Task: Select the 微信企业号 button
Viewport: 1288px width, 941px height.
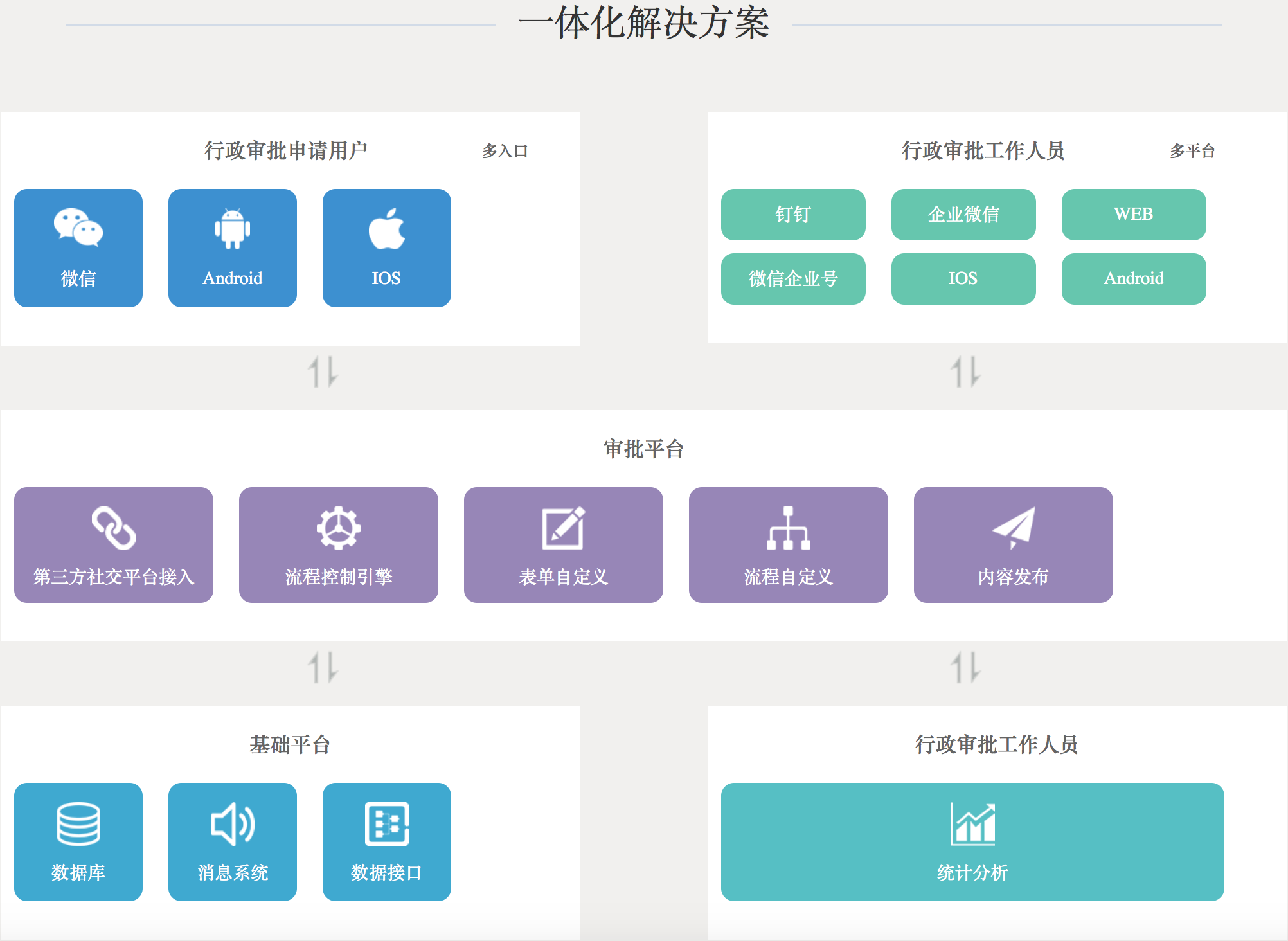Action: [x=793, y=279]
